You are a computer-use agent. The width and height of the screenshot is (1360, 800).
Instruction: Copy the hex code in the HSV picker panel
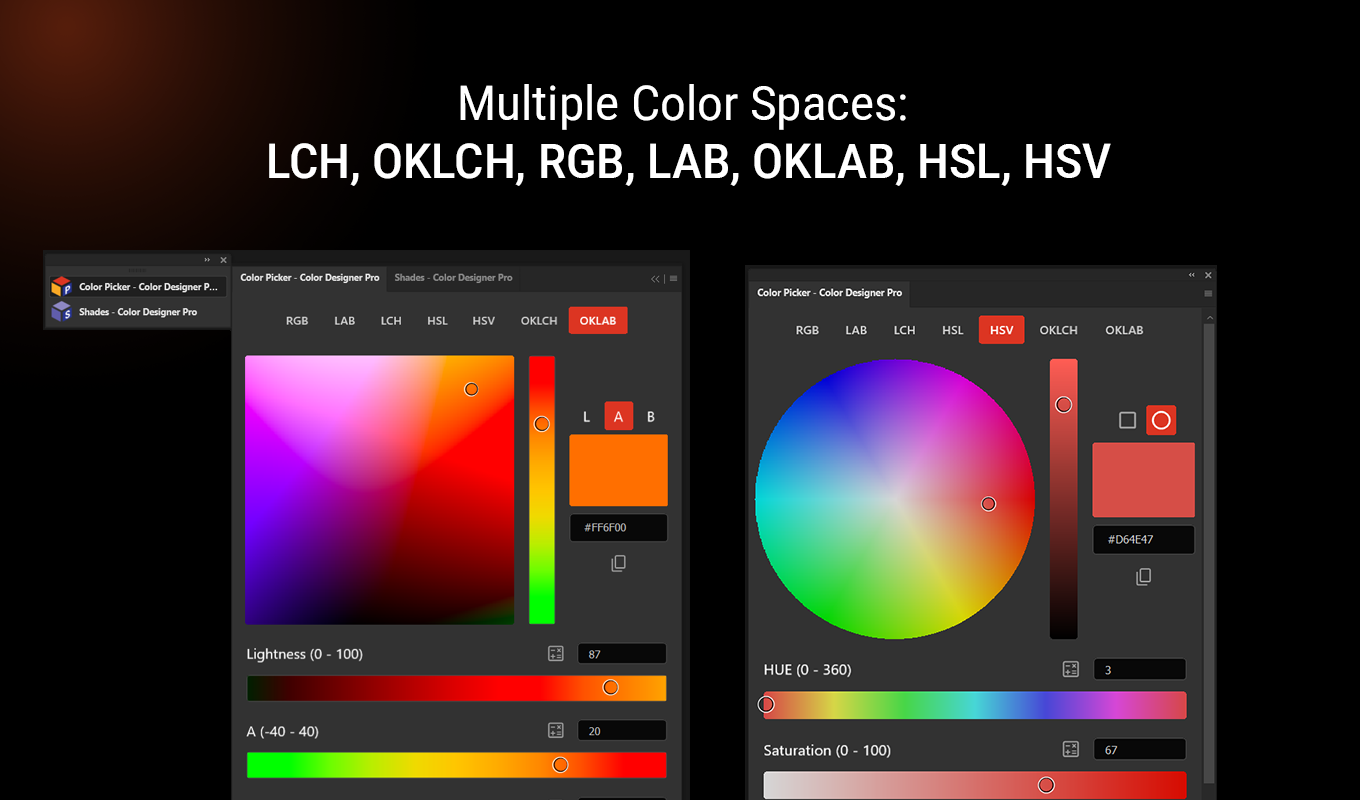click(x=1143, y=575)
